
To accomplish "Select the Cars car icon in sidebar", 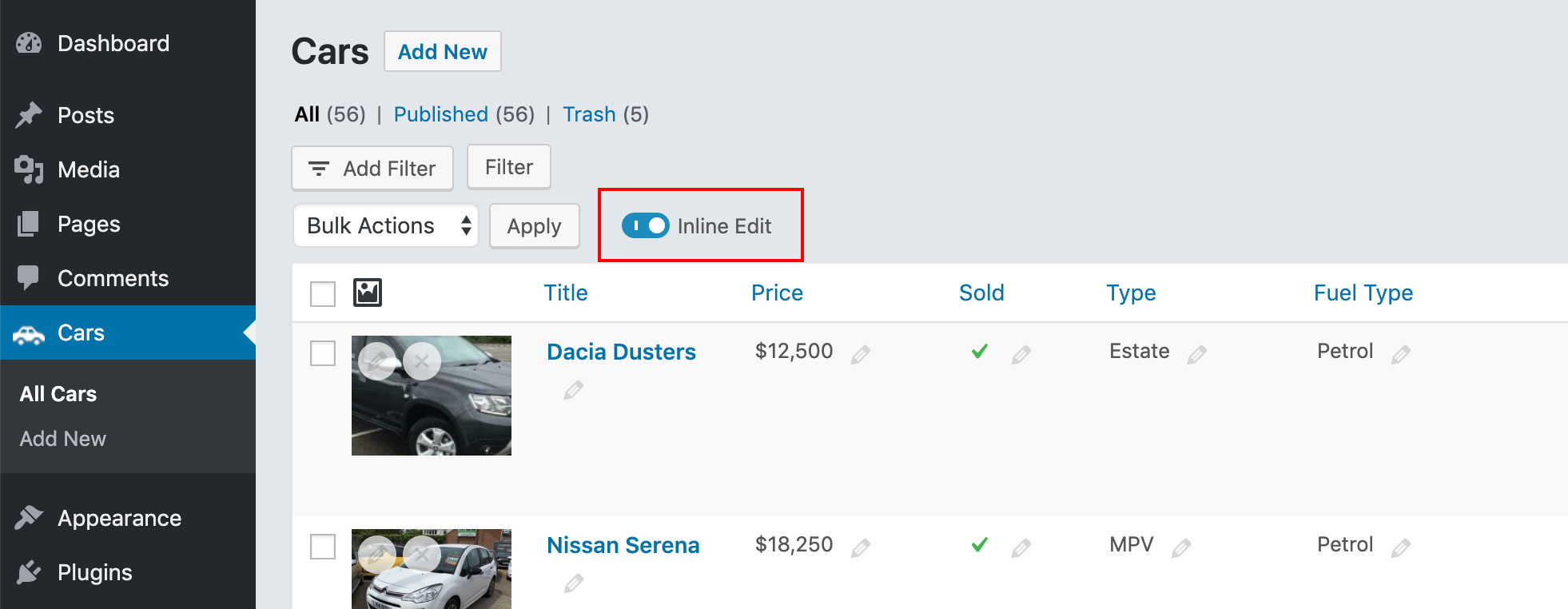I will [29, 332].
